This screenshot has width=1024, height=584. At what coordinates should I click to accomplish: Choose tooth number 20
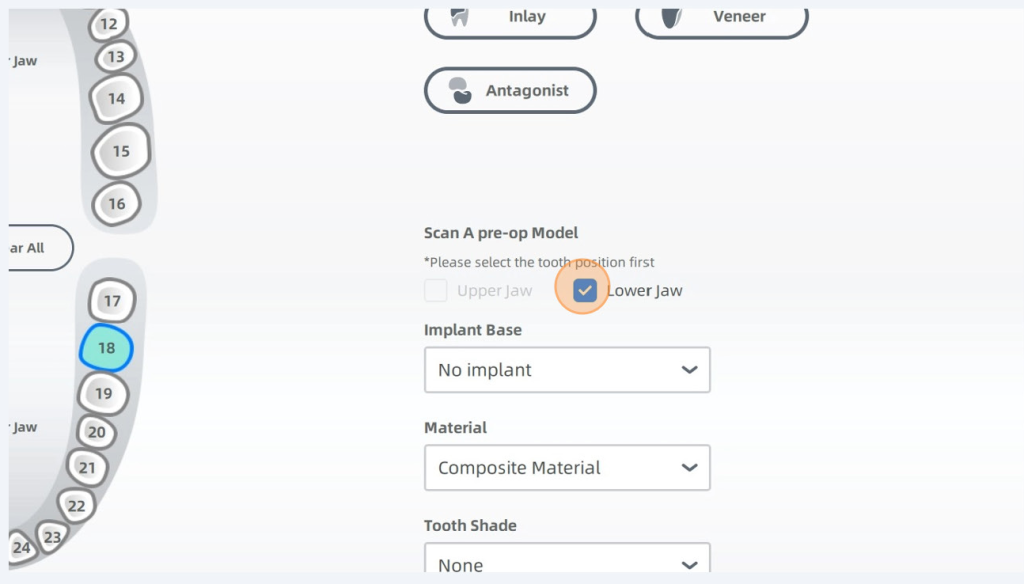point(96,433)
